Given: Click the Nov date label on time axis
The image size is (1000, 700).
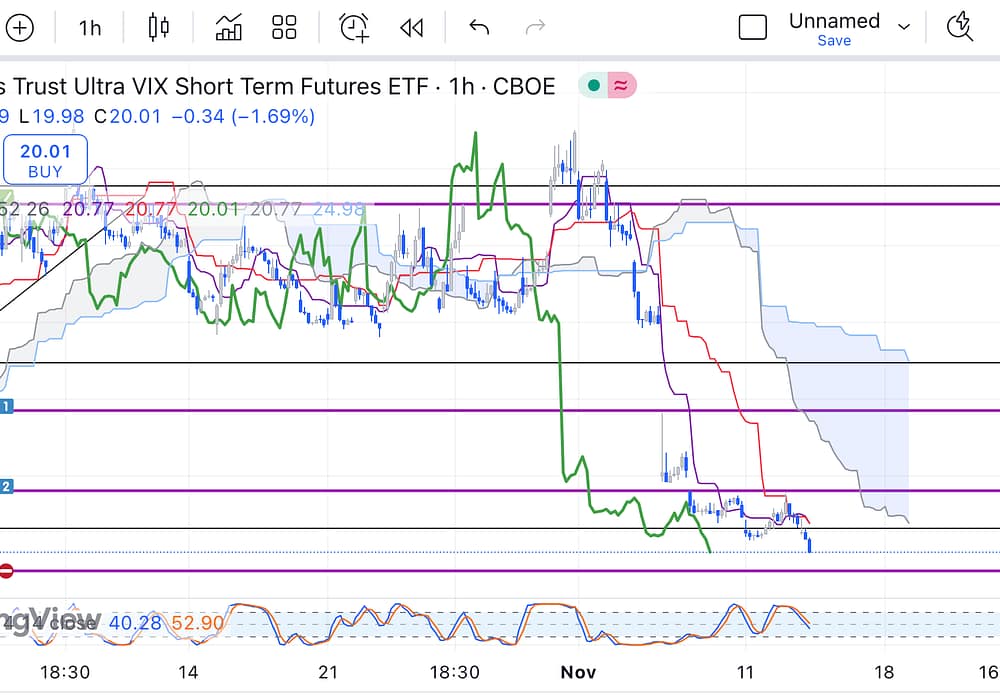Looking at the screenshot, I should coord(578,671).
